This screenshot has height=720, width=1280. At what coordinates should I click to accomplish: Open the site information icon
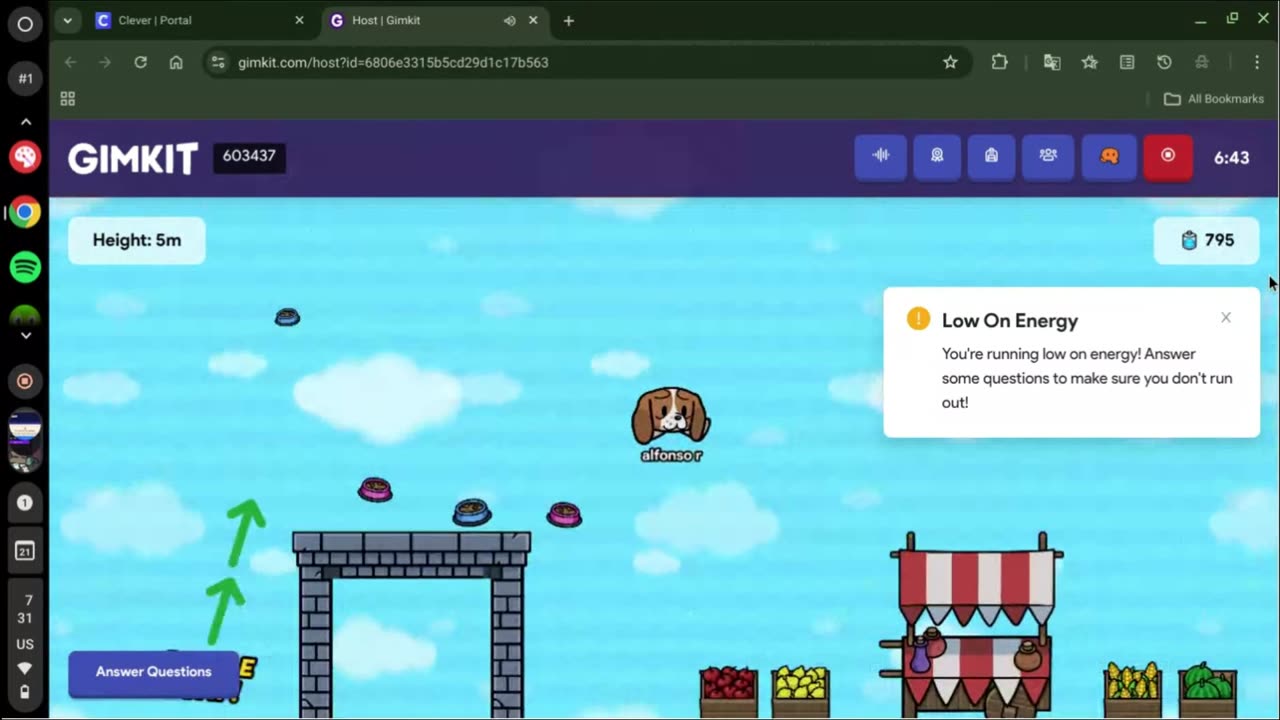tap(218, 62)
